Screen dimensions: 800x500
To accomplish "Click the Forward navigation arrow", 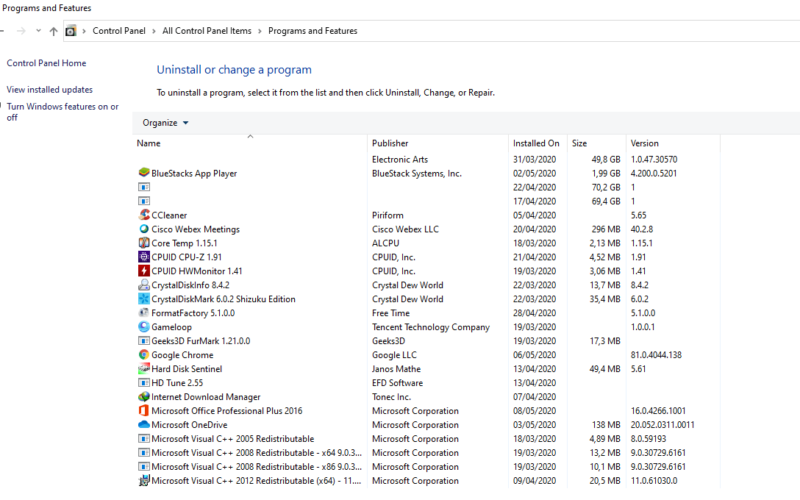I will click(x=21, y=31).
